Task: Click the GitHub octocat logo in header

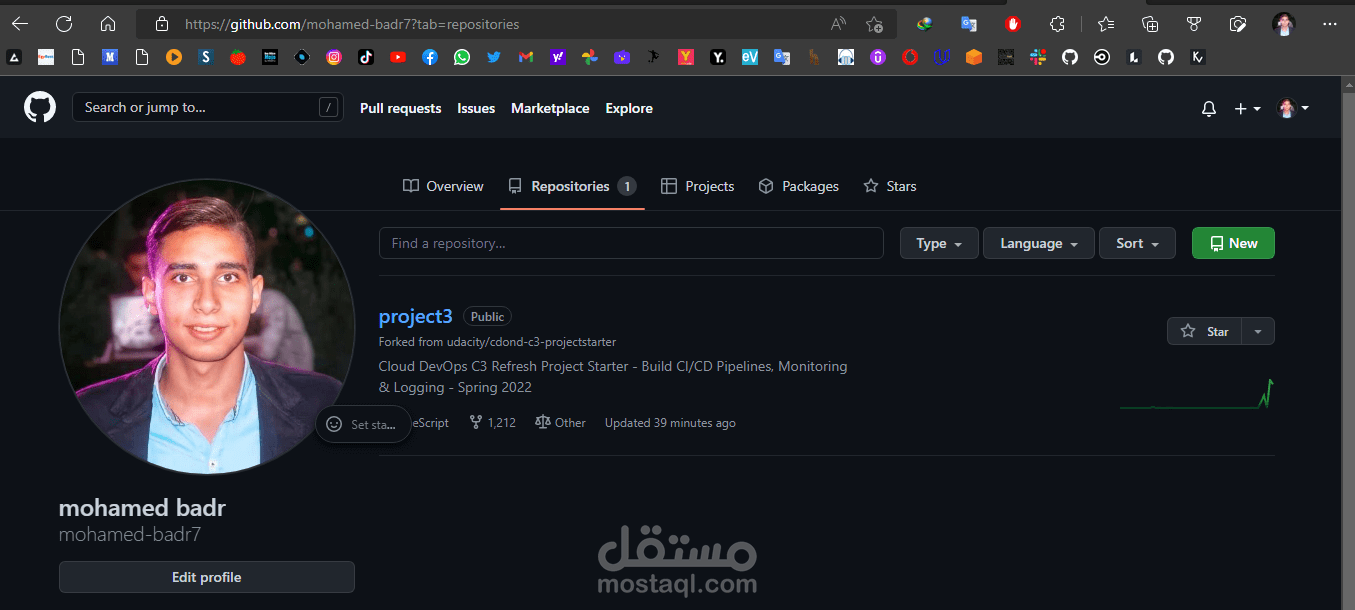Action: click(x=40, y=107)
